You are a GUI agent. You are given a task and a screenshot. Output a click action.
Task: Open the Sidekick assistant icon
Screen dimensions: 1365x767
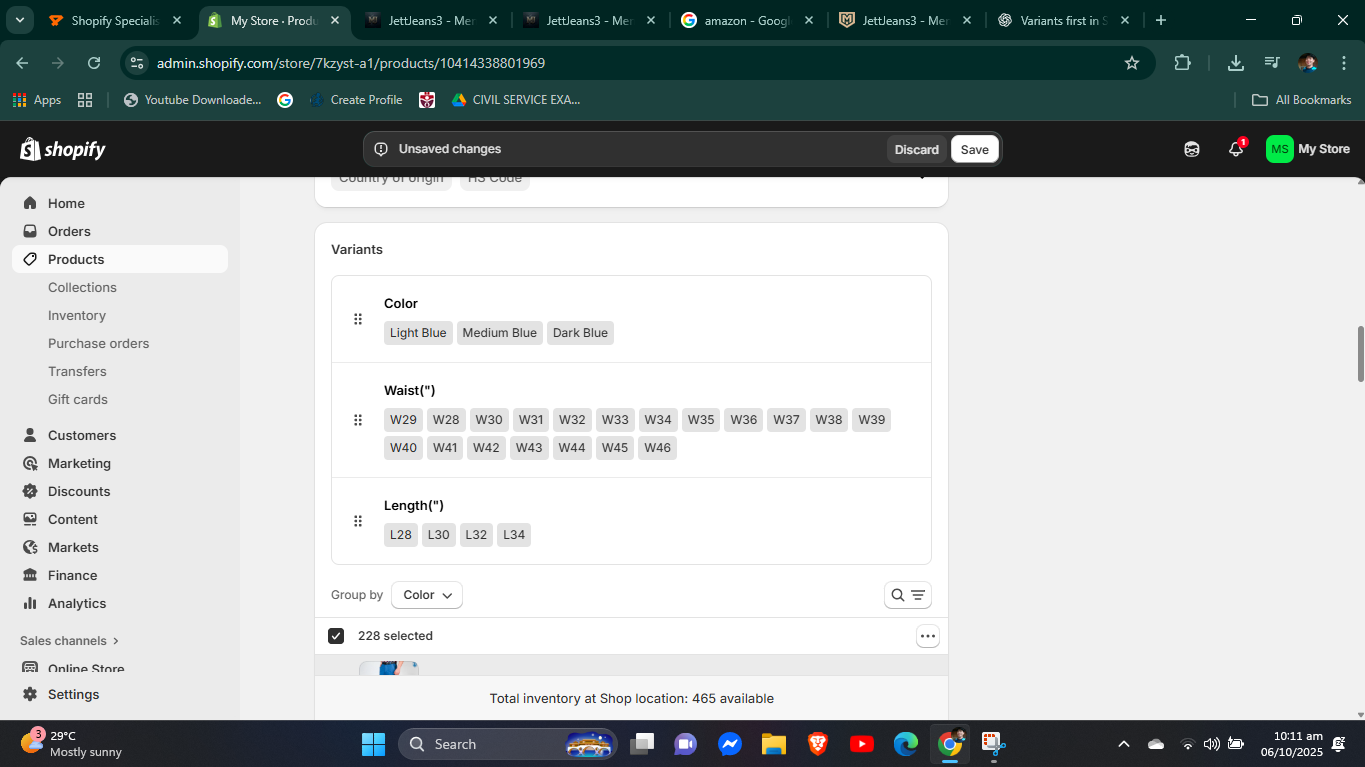1192,149
